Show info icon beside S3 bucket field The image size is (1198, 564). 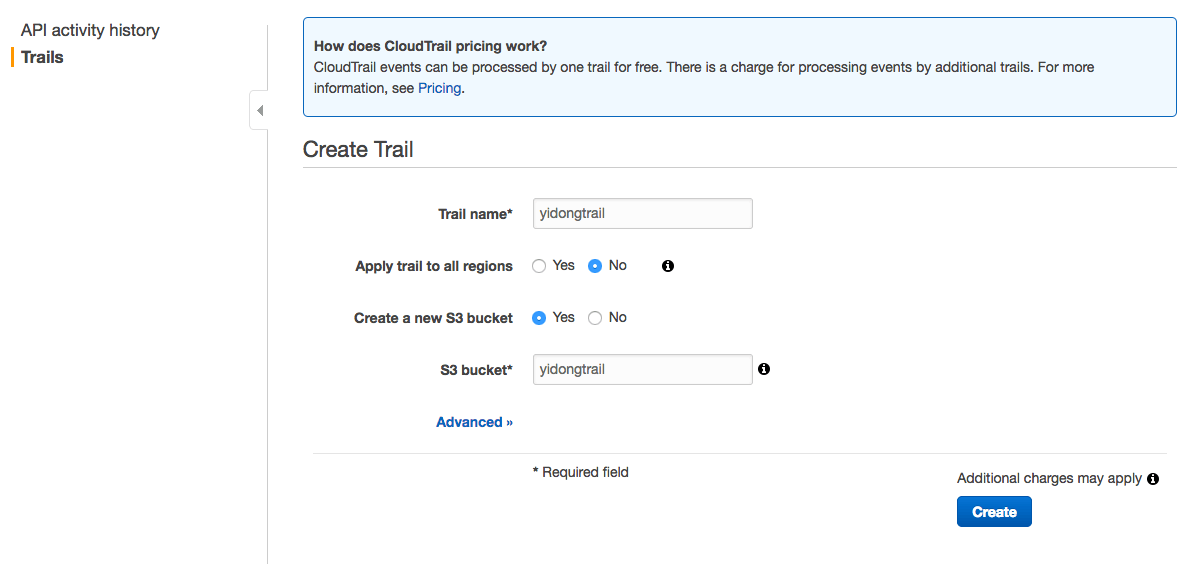764,369
